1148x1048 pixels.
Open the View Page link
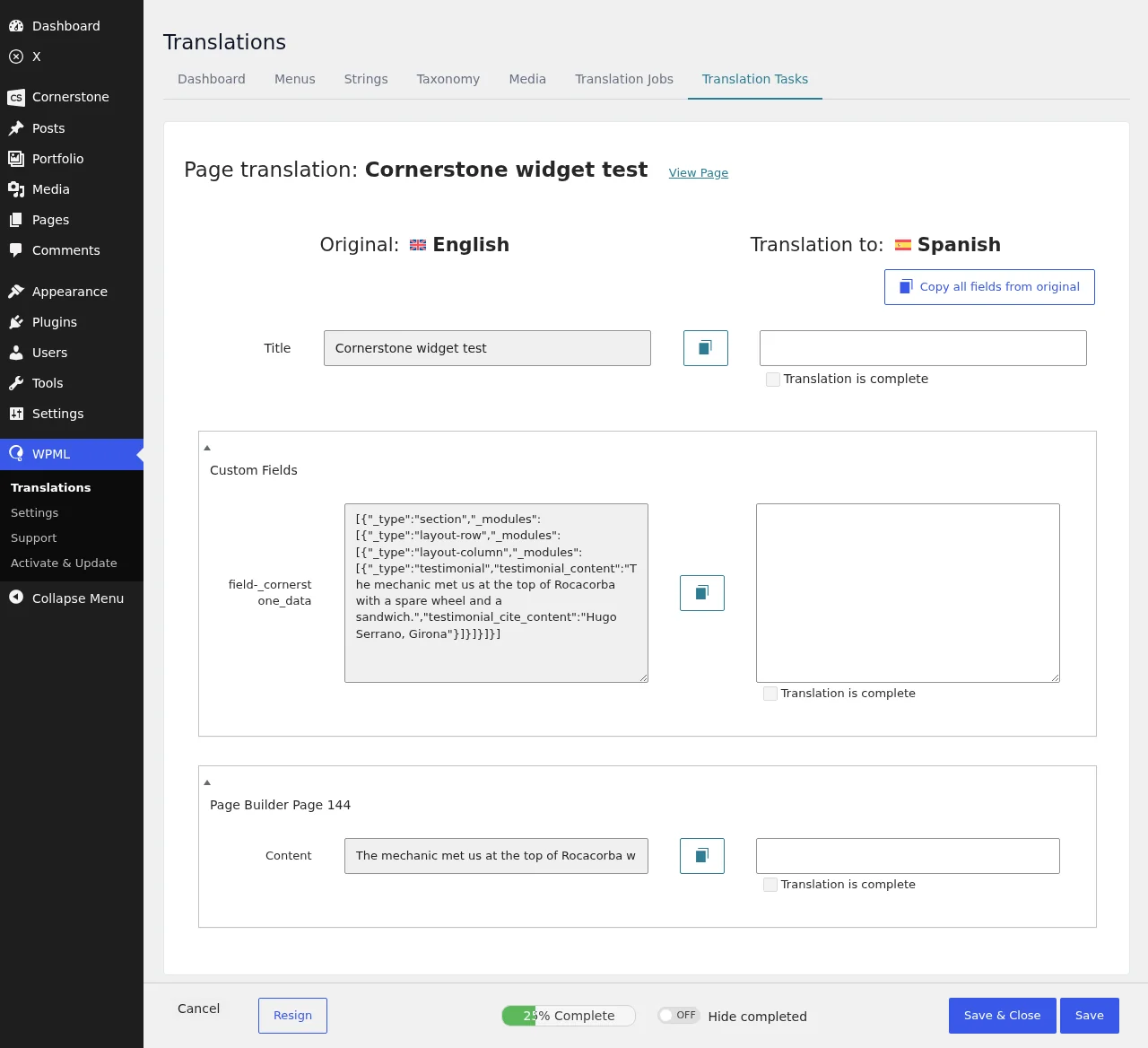(x=699, y=173)
